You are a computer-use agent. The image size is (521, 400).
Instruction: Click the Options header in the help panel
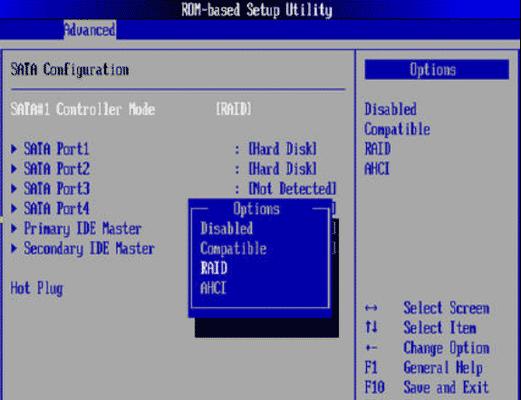click(437, 70)
